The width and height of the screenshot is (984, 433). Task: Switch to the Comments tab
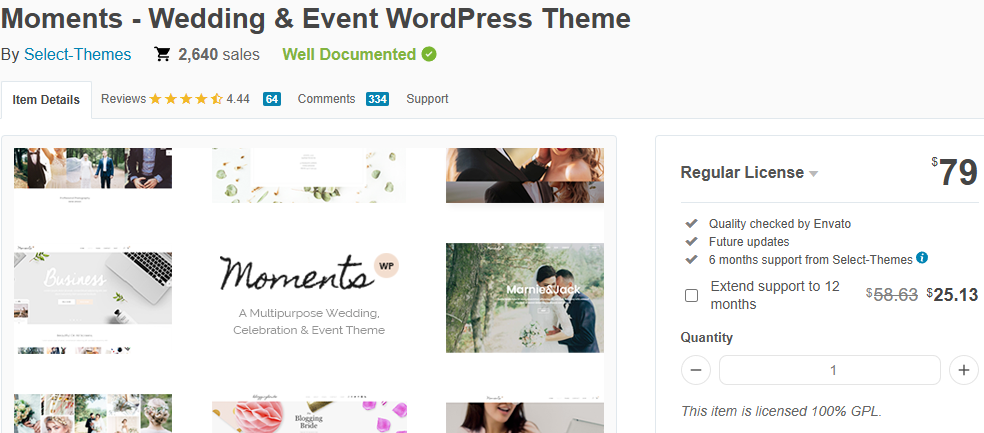click(326, 99)
